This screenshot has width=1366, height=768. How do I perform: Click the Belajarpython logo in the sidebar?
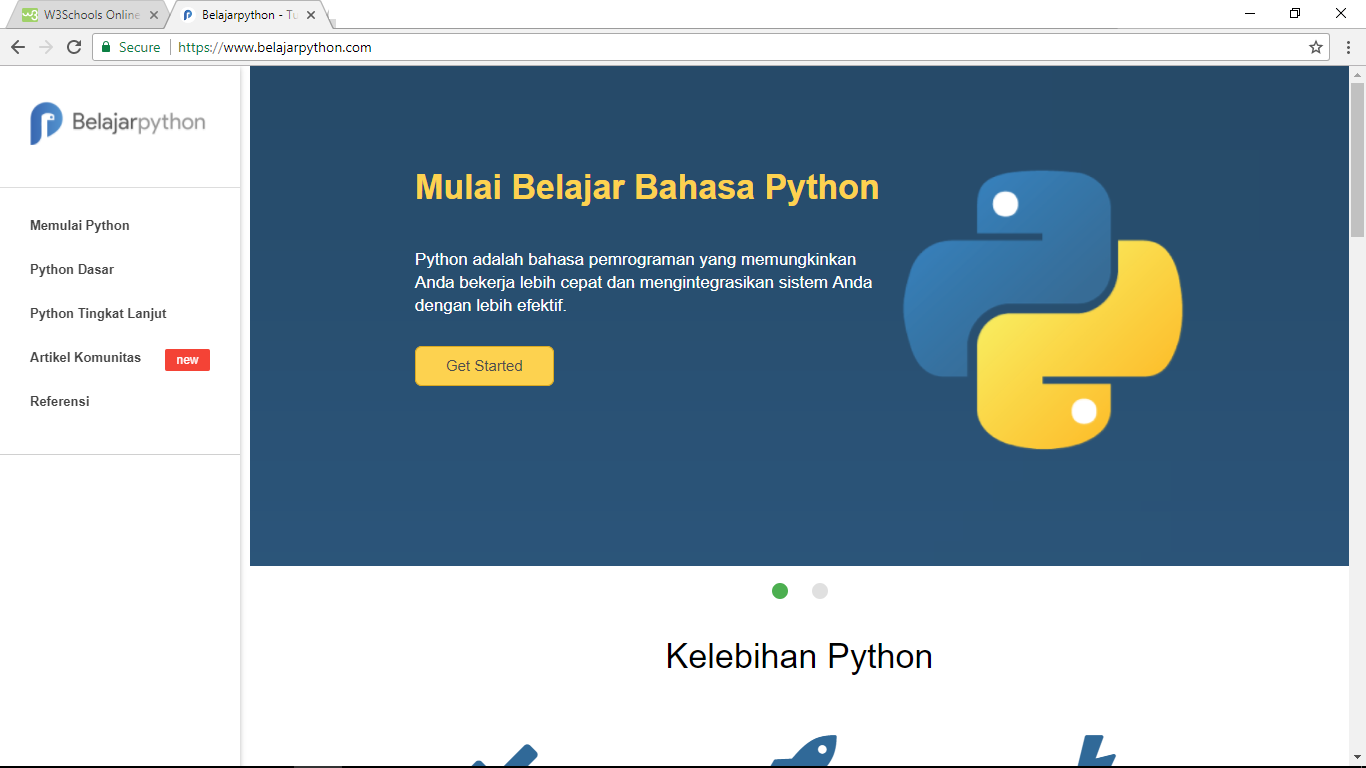[117, 121]
